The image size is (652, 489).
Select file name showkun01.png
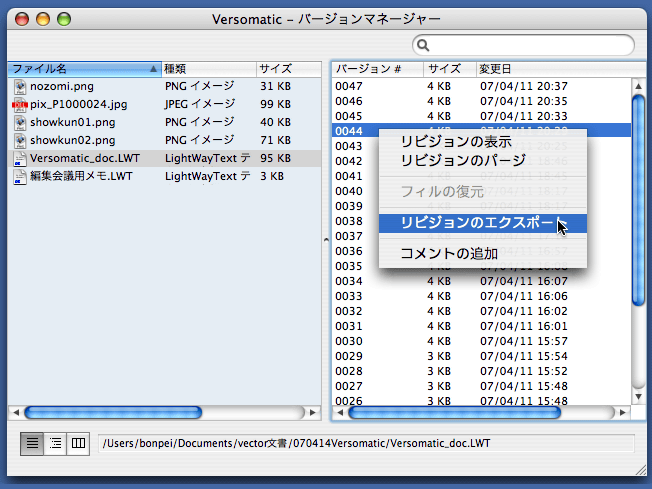point(73,122)
